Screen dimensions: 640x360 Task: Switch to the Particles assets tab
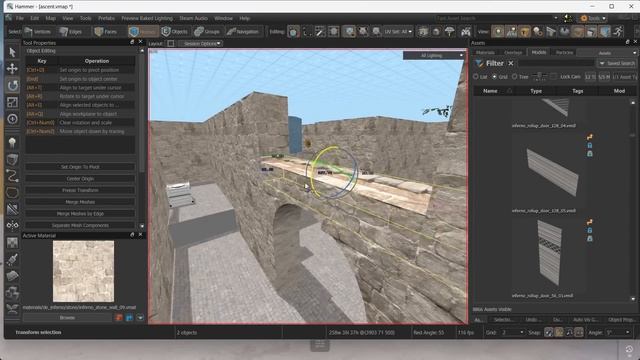(x=564, y=53)
